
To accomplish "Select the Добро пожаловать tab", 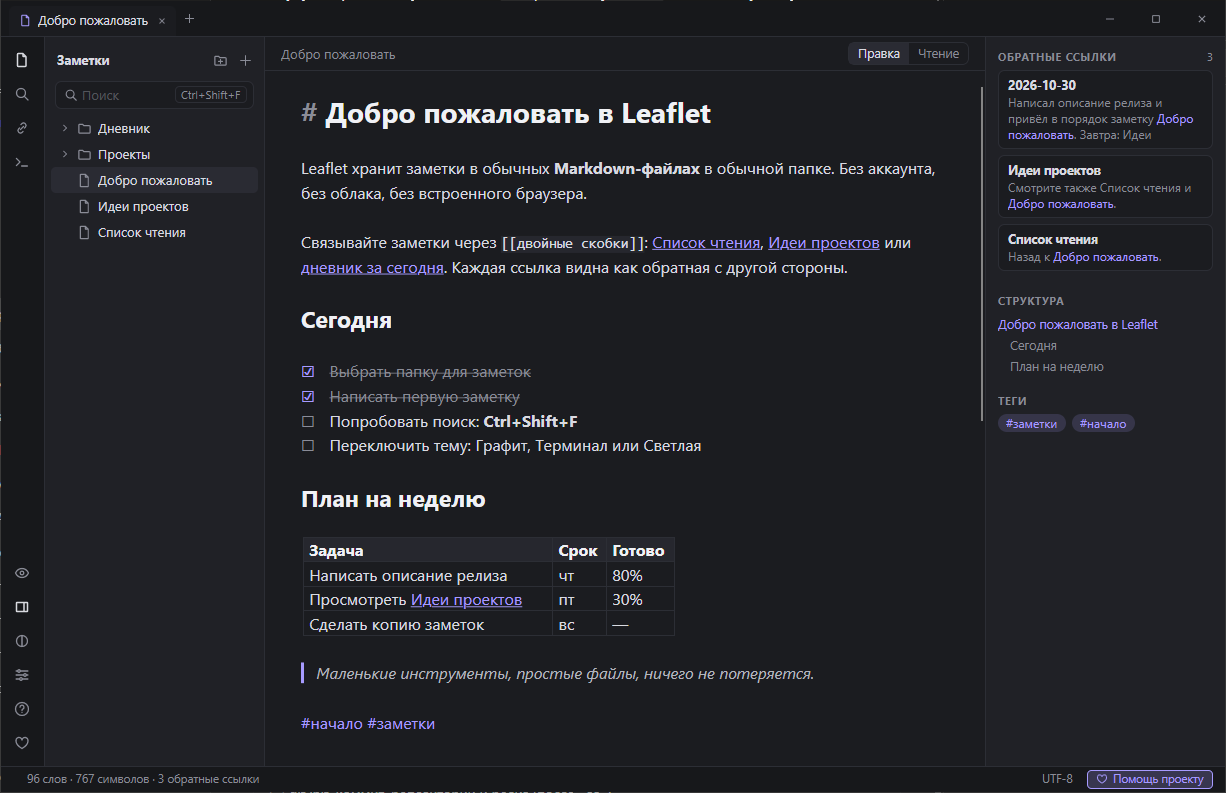I will 92,20.
